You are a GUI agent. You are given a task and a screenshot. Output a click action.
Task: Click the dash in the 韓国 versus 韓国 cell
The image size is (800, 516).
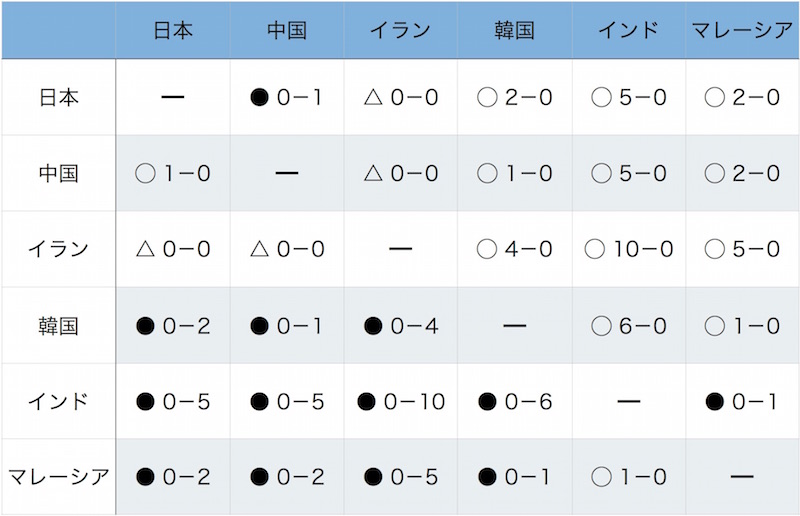pos(515,326)
